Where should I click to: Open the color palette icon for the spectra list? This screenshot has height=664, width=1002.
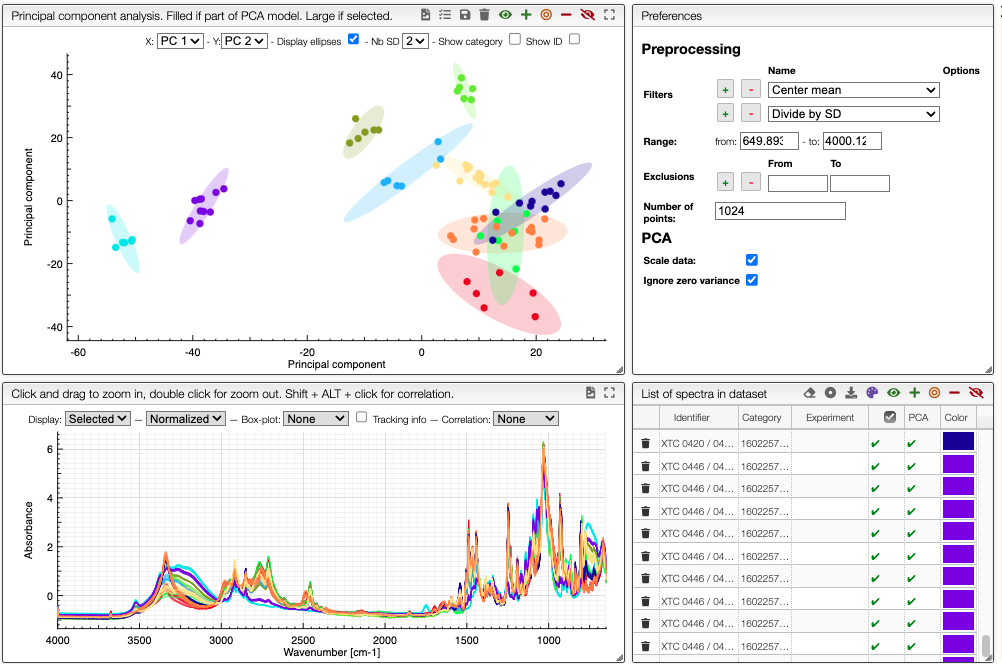[x=872, y=394]
